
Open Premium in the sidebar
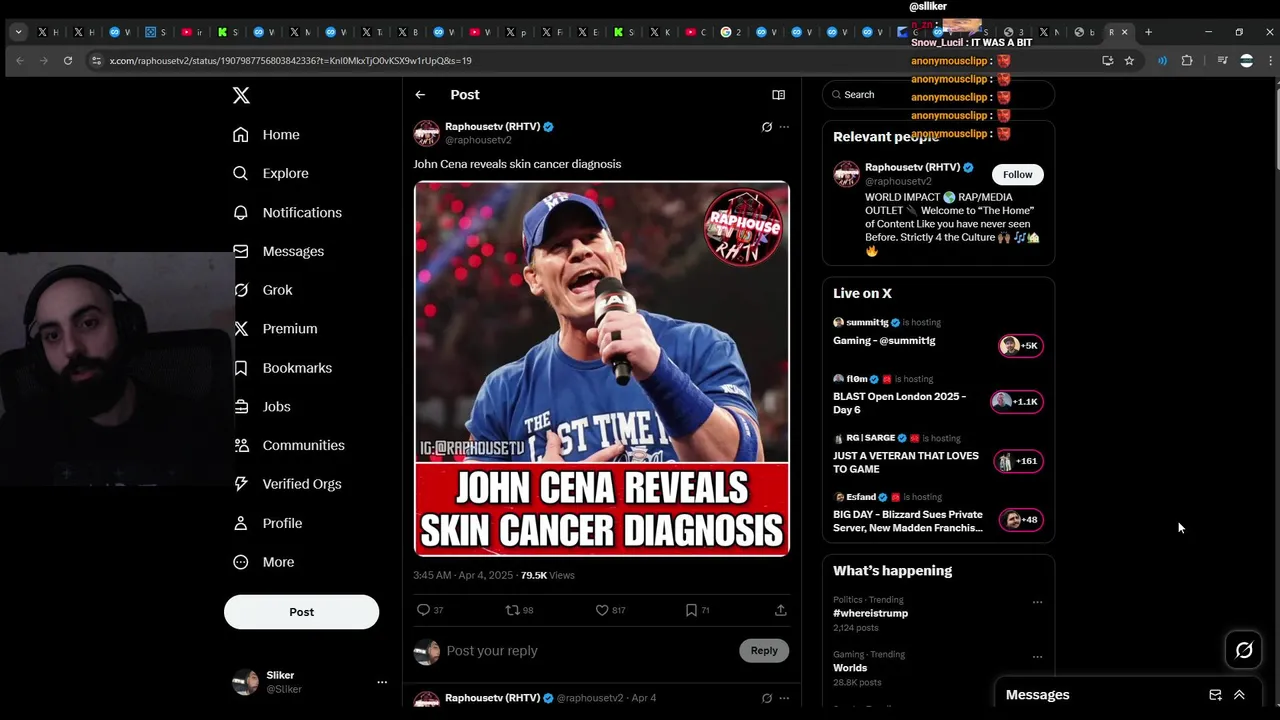275,328
